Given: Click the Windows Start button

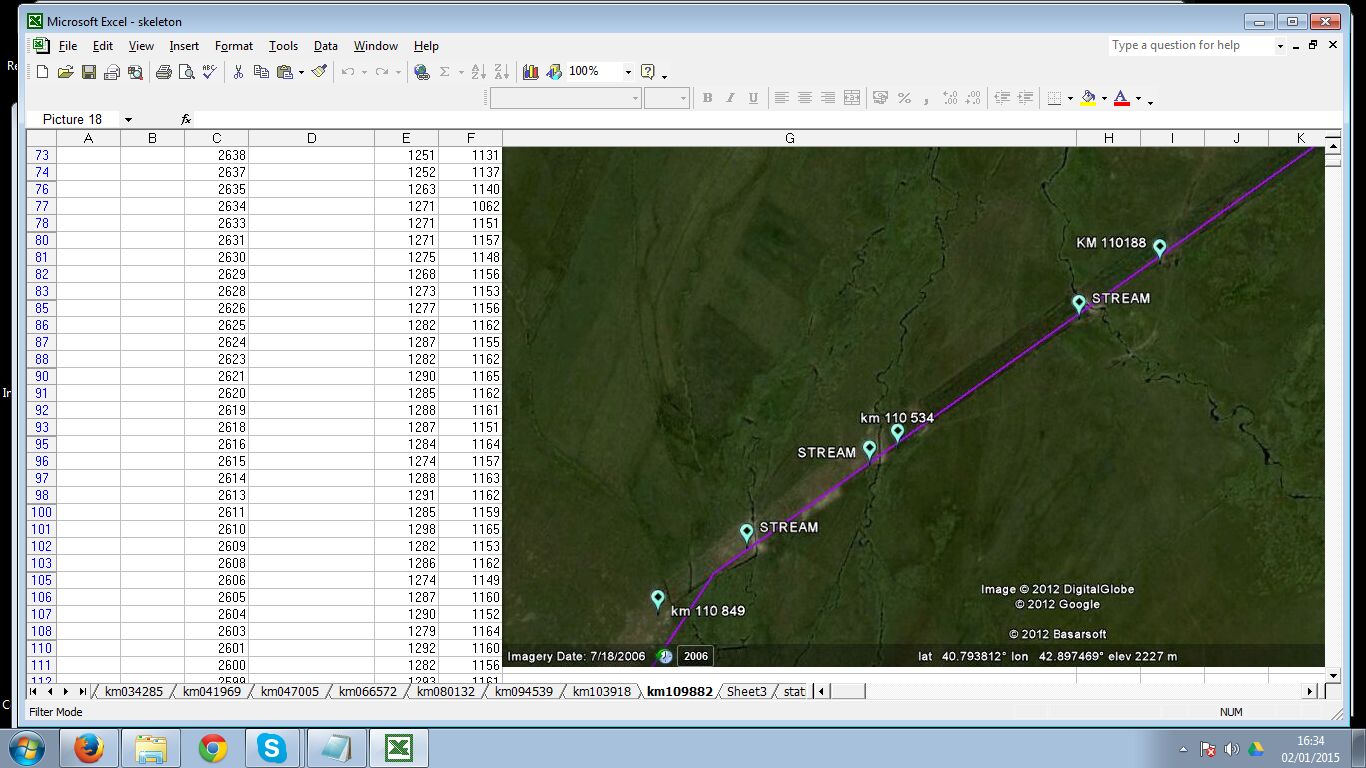Looking at the screenshot, I should [26, 748].
